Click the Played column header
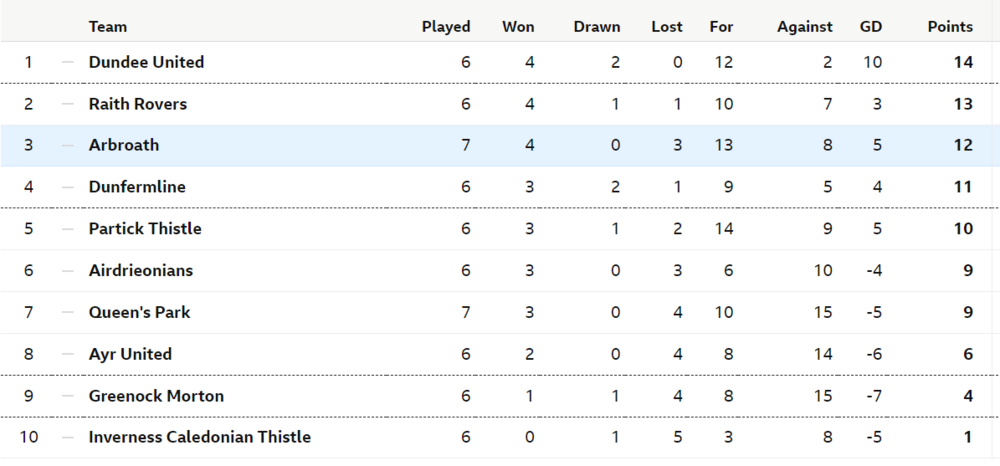The height and width of the screenshot is (466, 1000). [x=446, y=27]
